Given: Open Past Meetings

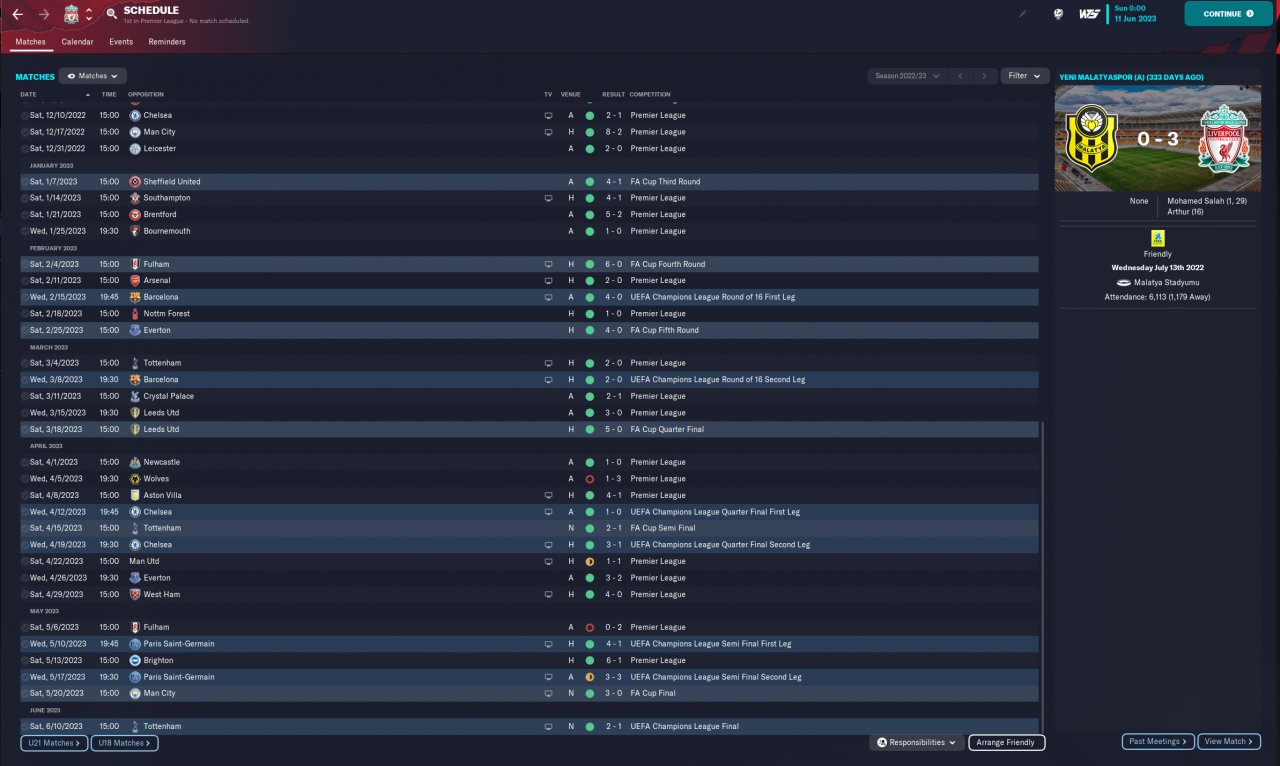Looking at the screenshot, I should pos(1158,742).
